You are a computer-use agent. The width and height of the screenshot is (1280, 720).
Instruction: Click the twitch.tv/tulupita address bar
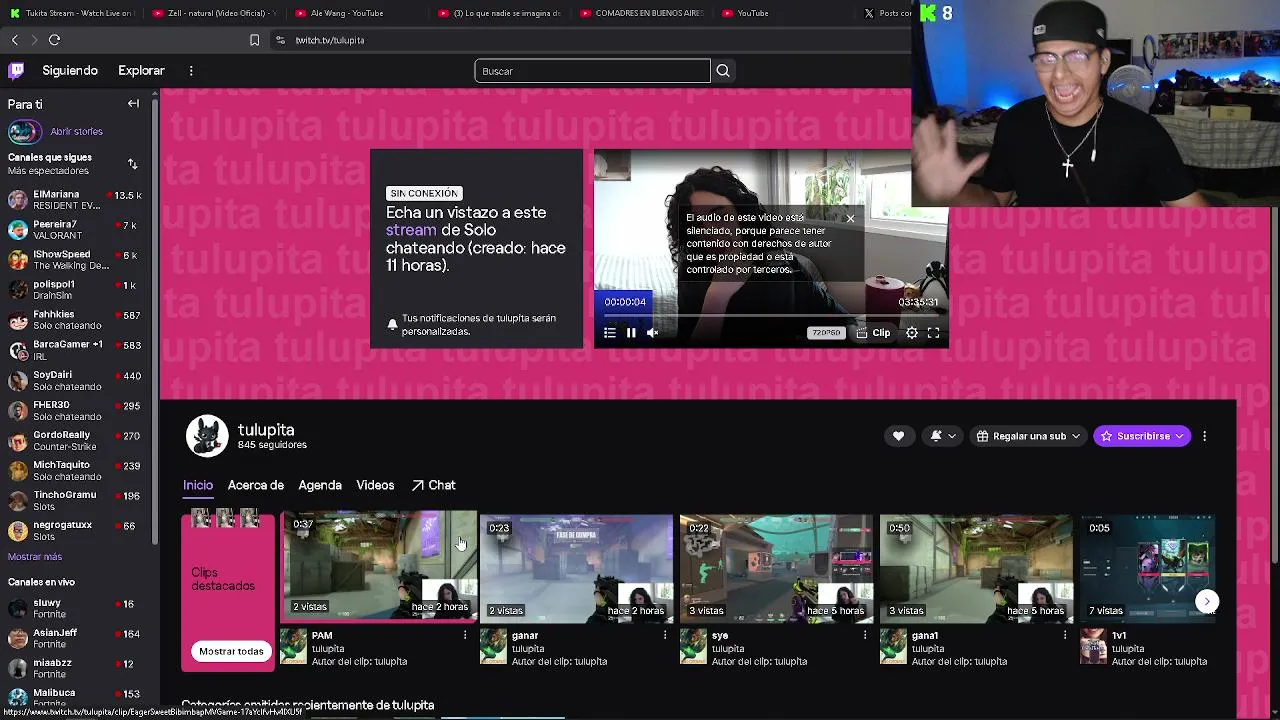click(590, 40)
